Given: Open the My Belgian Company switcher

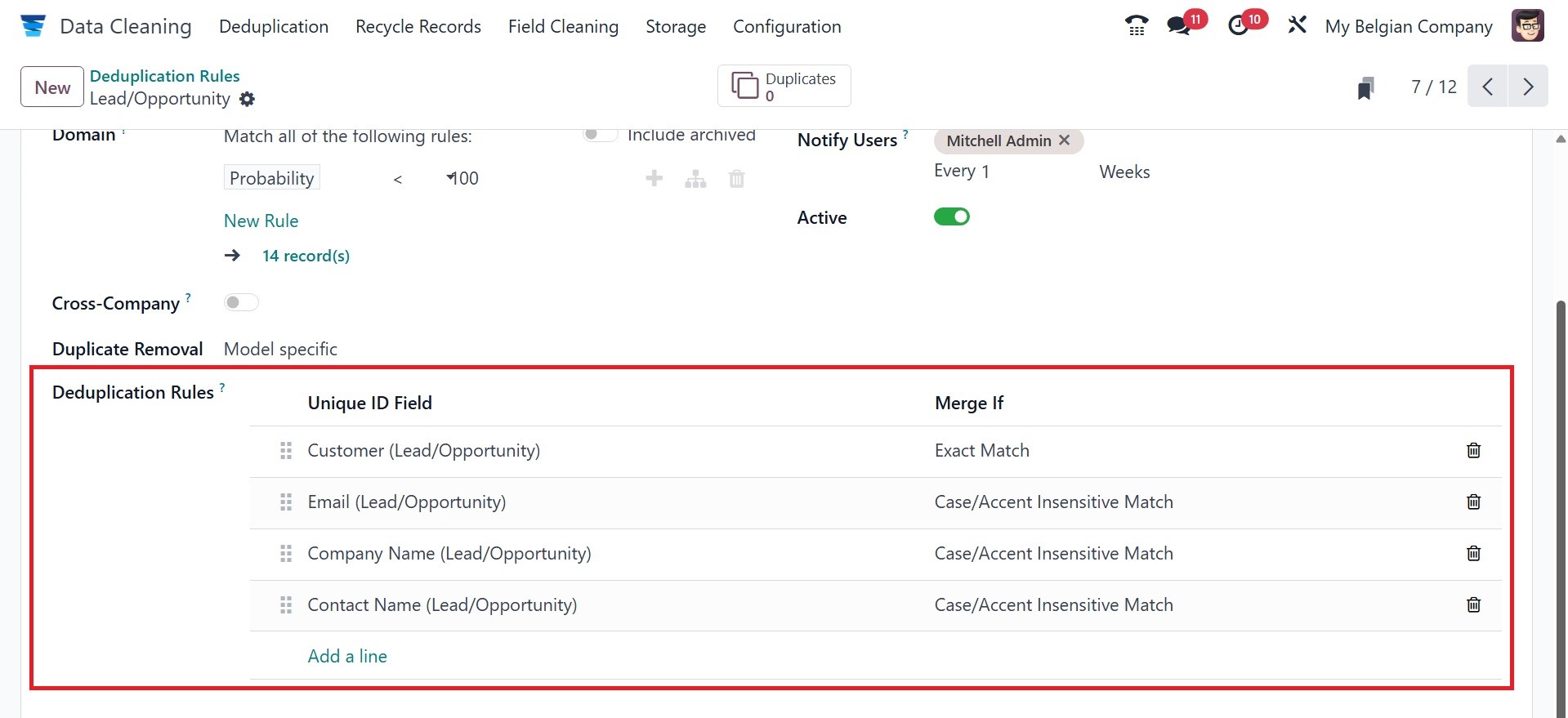Looking at the screenshot, I should pyautogui.click(x=1408, y=26).
